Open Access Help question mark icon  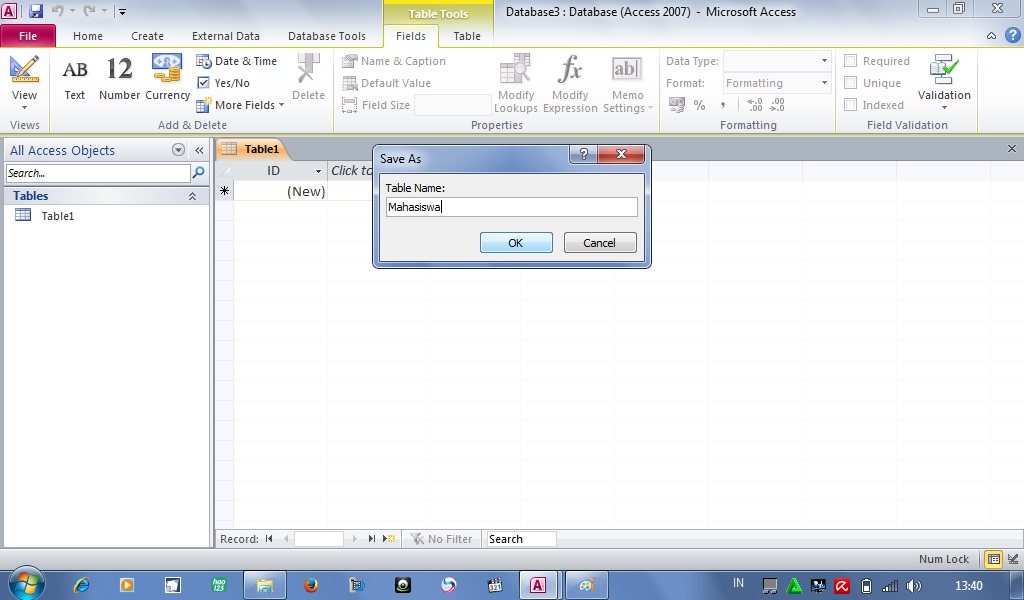(1012, 35)
